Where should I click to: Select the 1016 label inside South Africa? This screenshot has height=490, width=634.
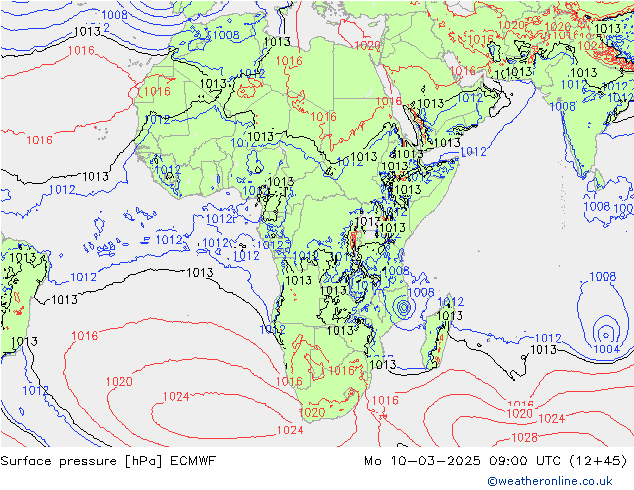(x=341, y=370)
